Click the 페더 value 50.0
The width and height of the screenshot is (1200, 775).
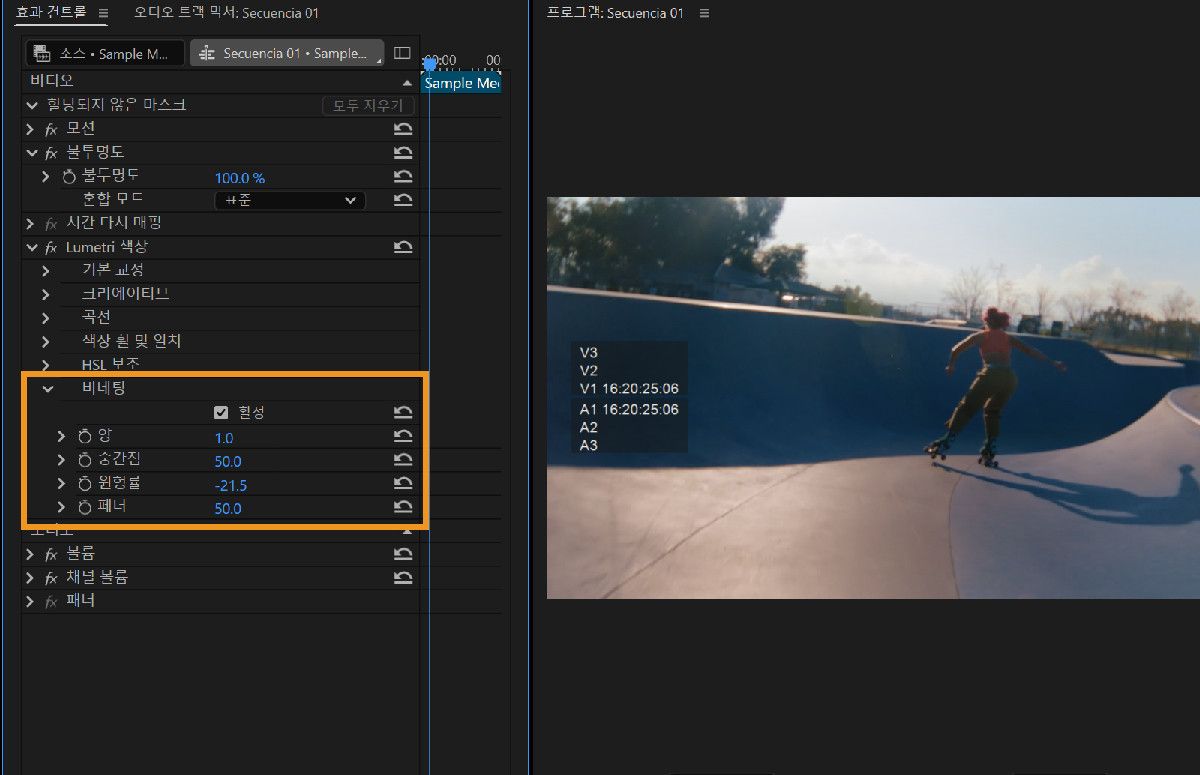pos(228,509)
